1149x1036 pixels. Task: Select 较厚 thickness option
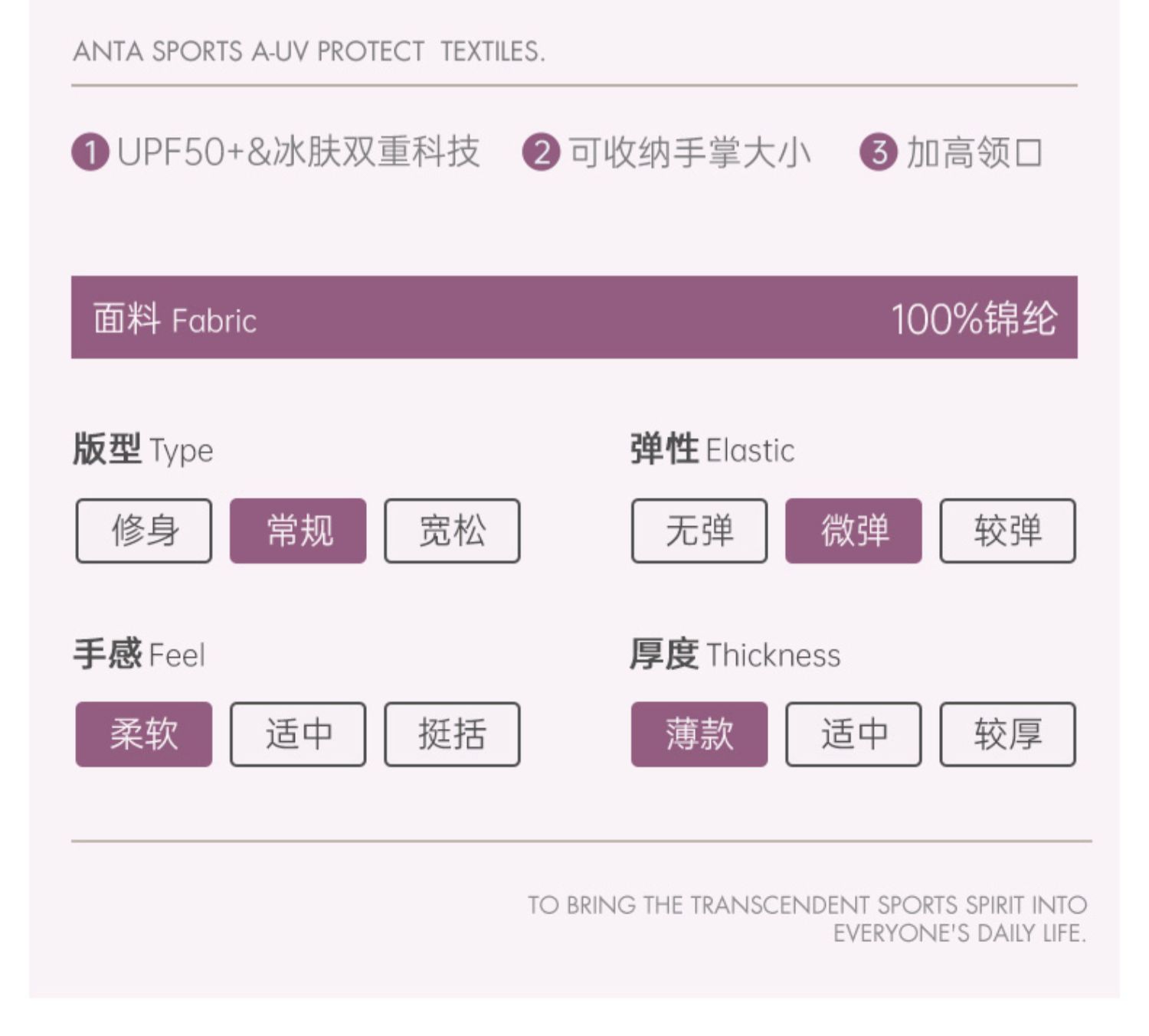(1008, 734)
